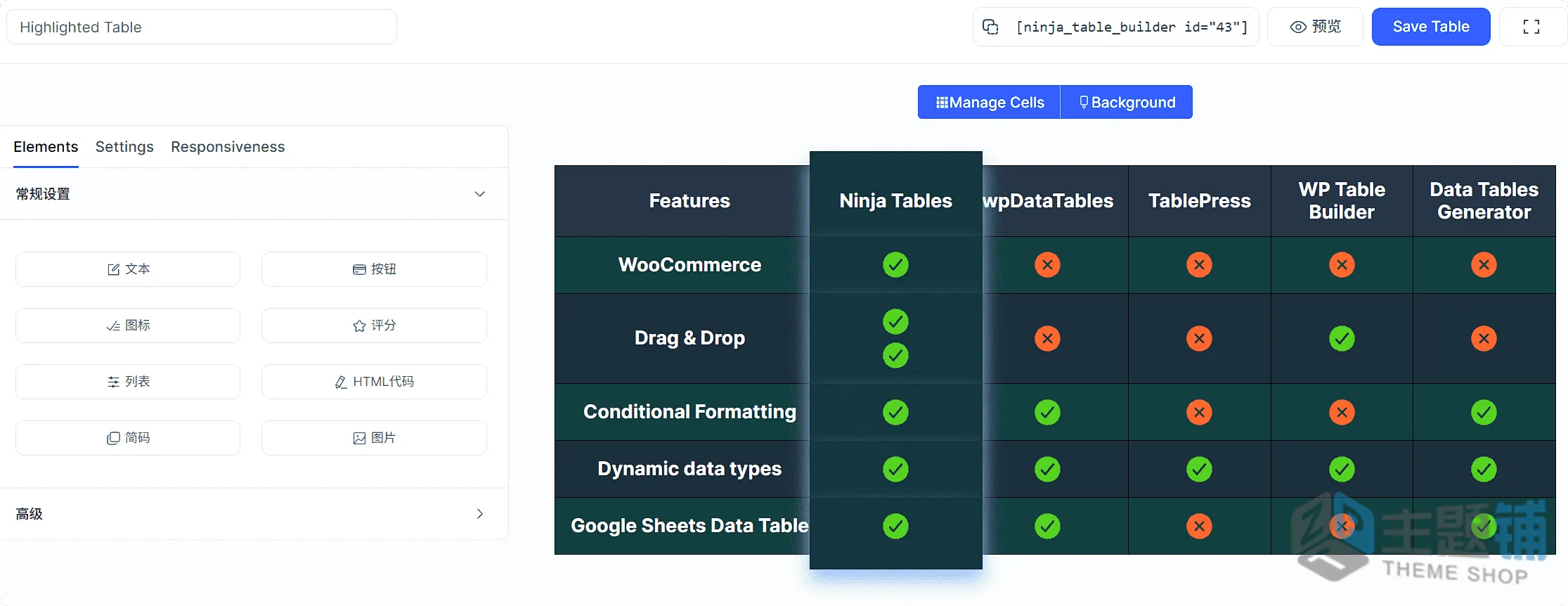Select the TablePress header cell
The height and width of the screenshot is (606, 1568).
click(1199, 201)
